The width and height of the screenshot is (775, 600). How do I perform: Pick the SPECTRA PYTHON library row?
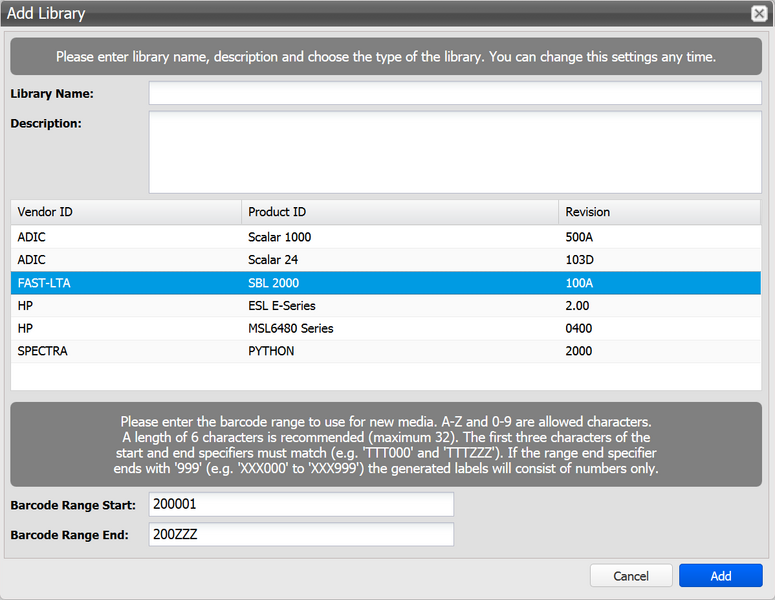pos(386,351)
